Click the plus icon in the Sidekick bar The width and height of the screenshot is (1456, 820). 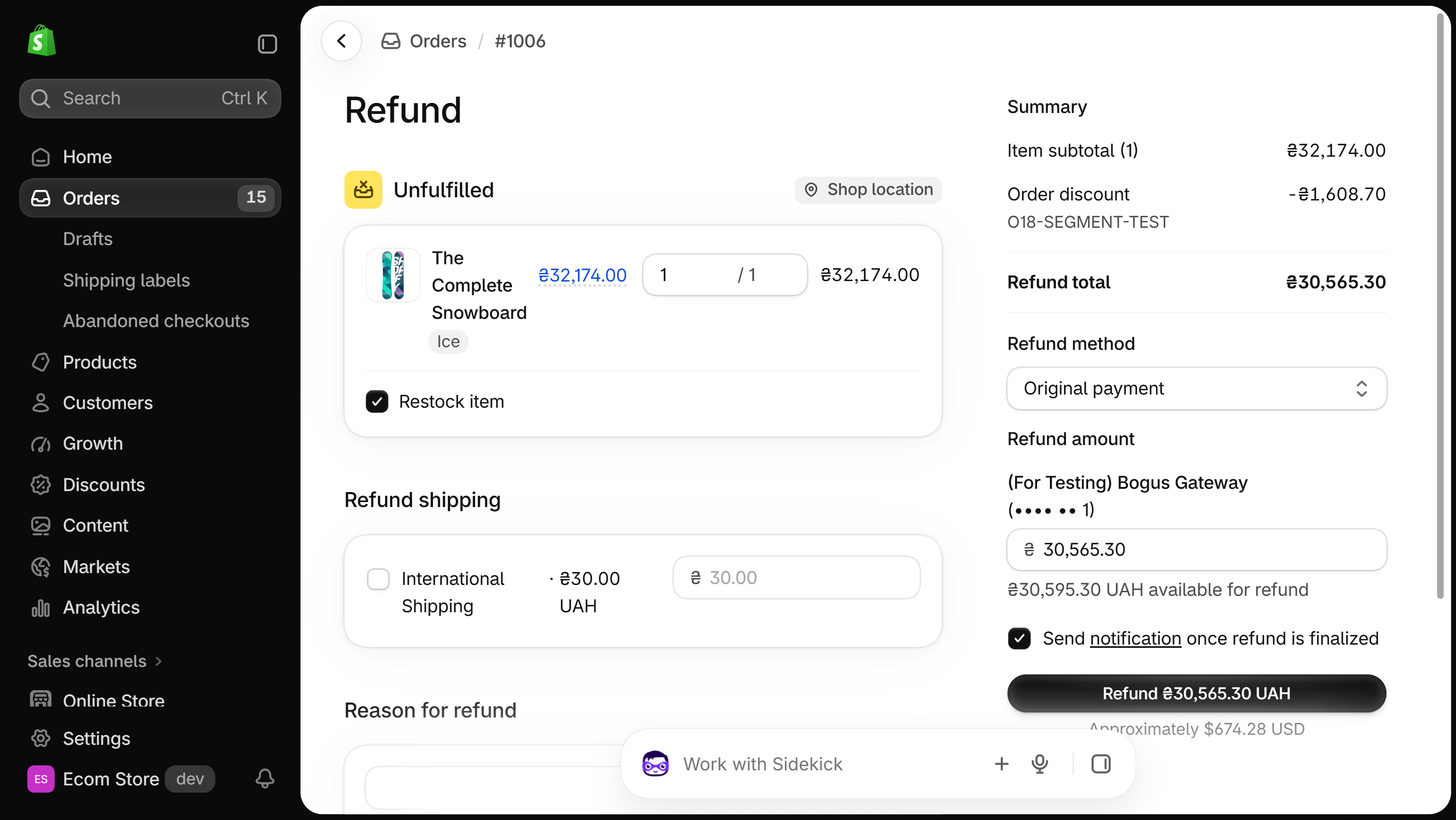(1001, 764)
